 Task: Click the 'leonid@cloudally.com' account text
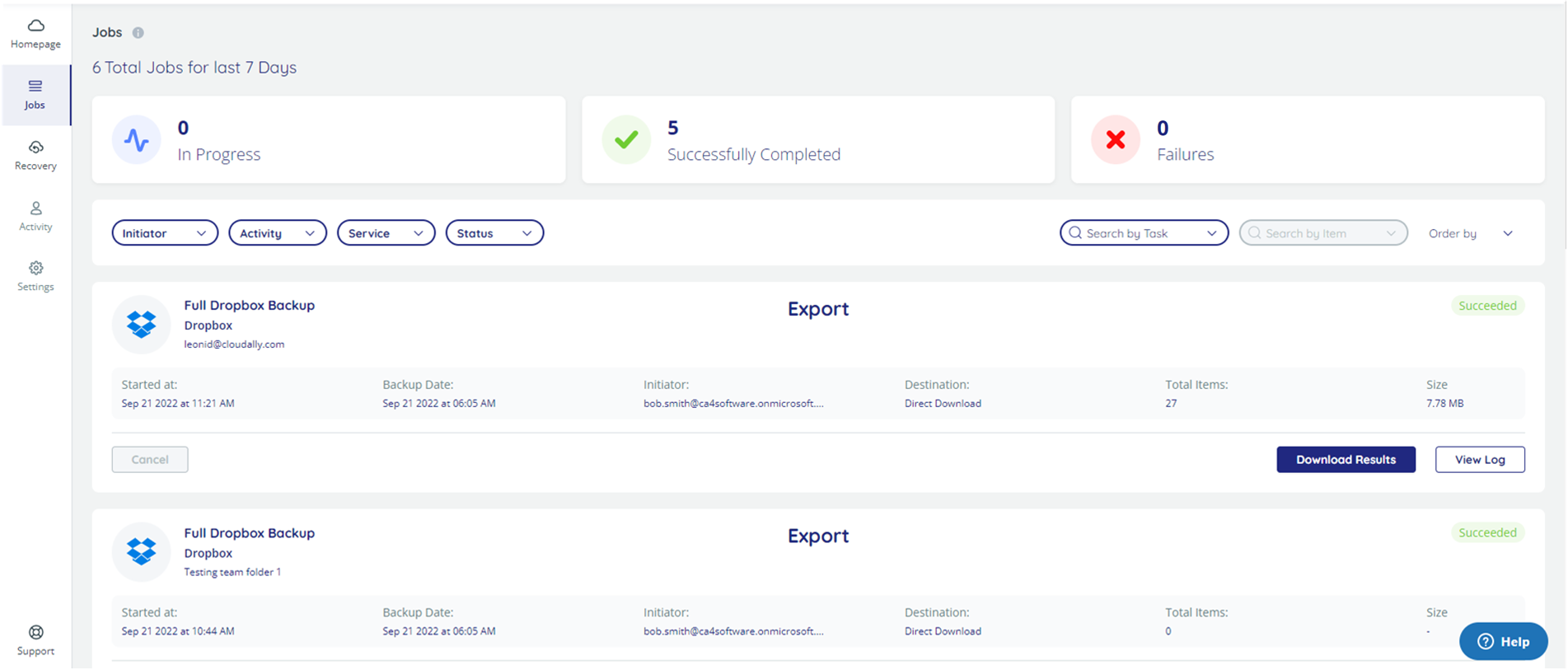pos(234,344)
